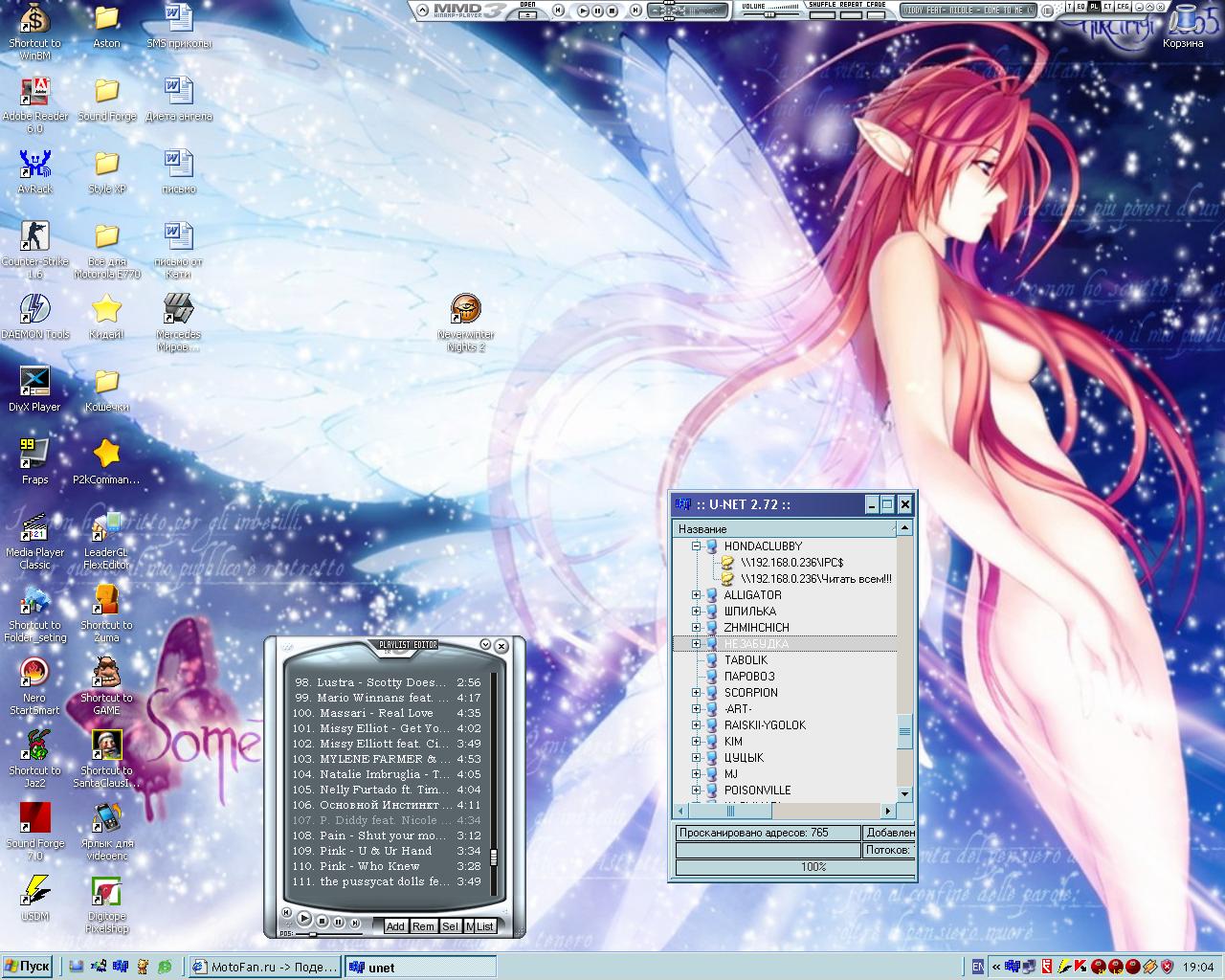Click the Add button in Playlist Editor
Image resolution: width=1225 pixels, height=980 pixels.
tap(395, 926)
